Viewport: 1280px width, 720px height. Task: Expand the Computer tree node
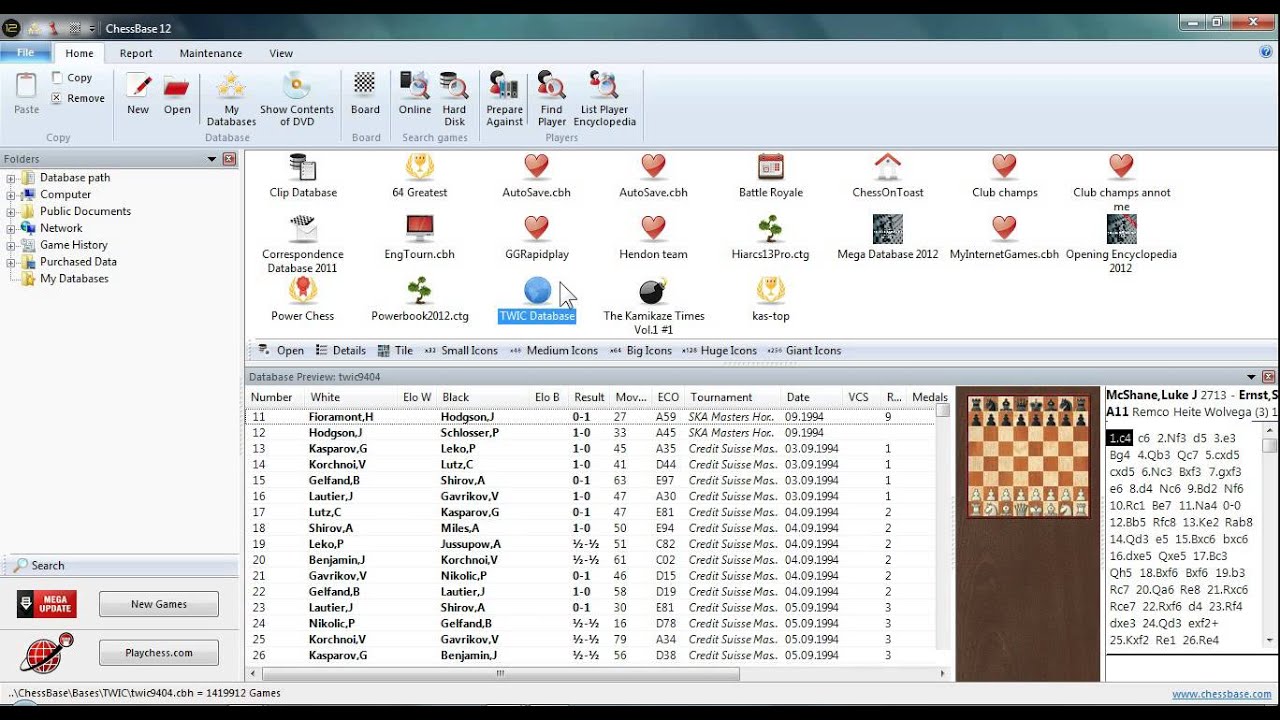(x=11, y=195)
